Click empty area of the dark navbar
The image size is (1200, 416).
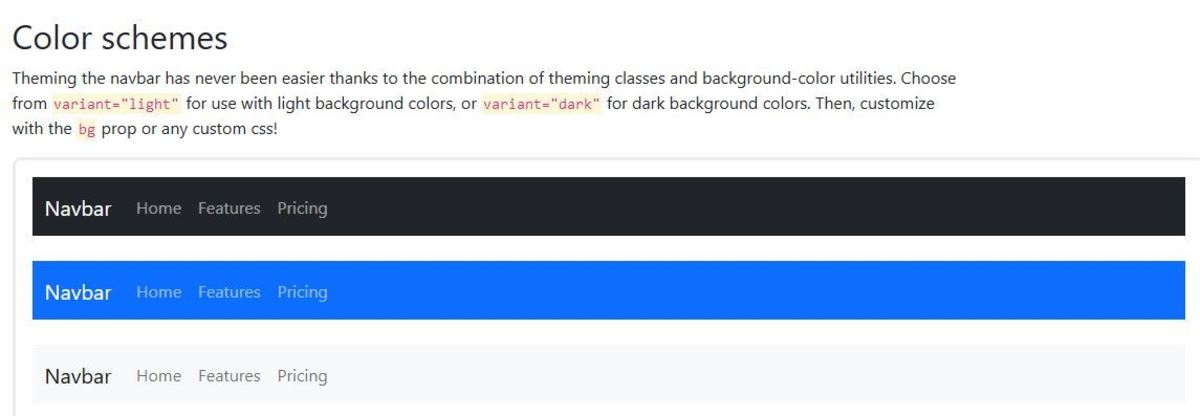750,207
